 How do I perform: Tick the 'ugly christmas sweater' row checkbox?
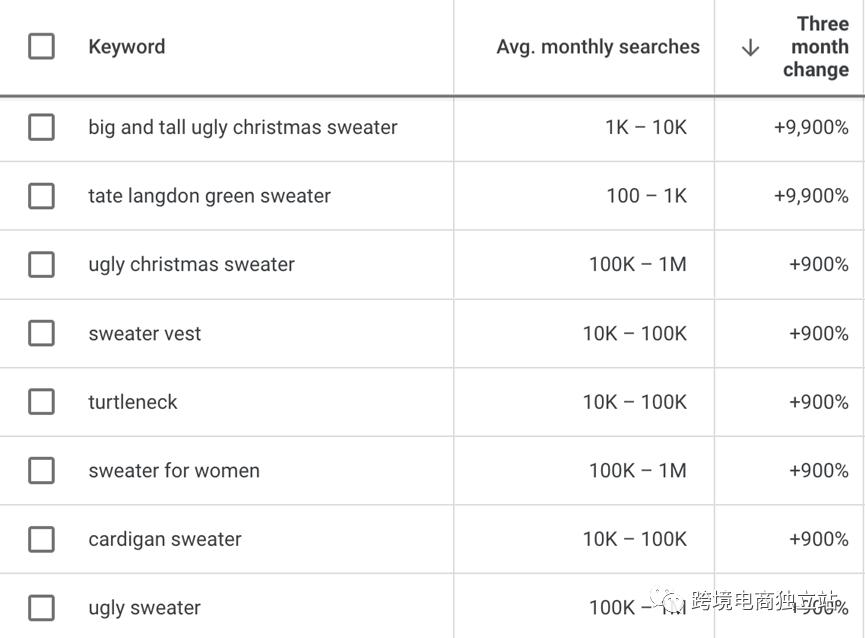[x=41, y=265]
